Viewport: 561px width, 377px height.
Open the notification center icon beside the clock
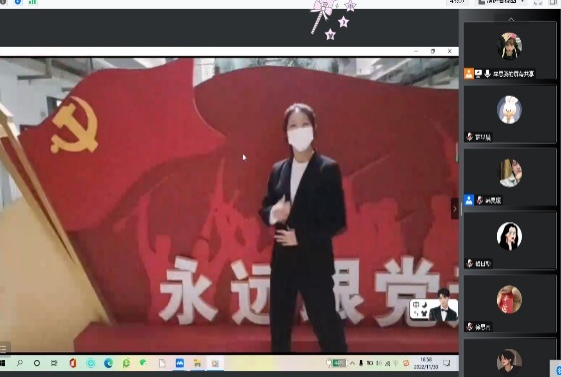click(x=447, y=363)
